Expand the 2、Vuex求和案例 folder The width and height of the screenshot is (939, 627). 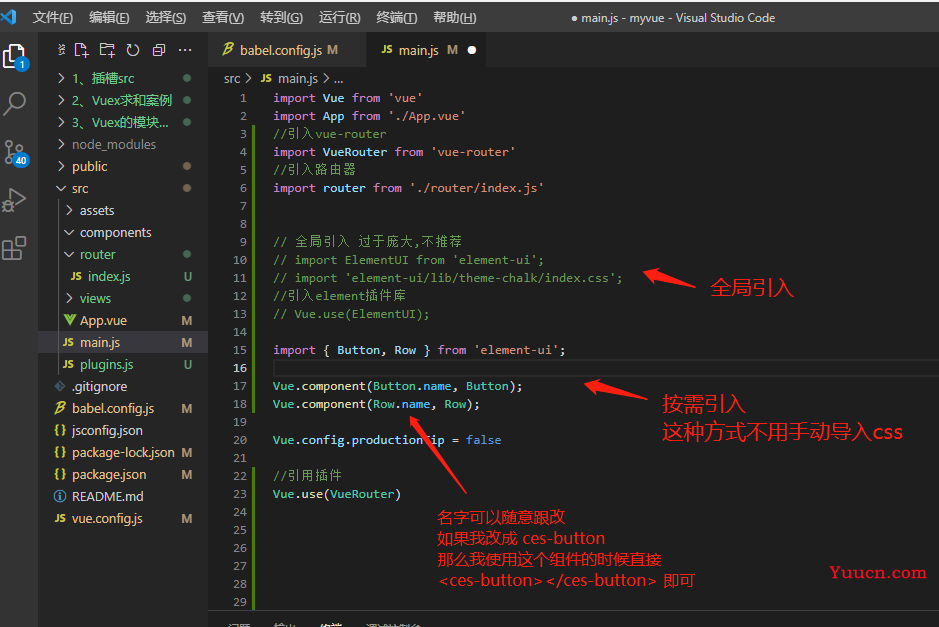(123, 100)
